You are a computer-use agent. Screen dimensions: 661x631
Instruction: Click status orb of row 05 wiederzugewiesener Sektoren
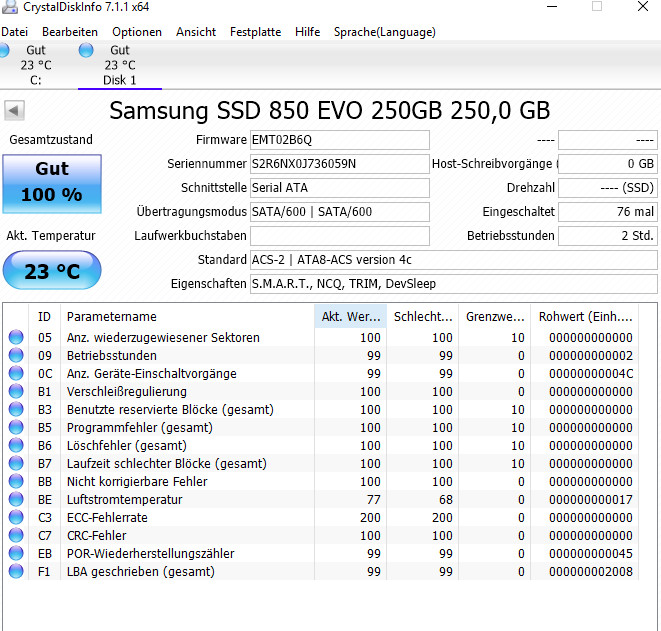[16, 337]
